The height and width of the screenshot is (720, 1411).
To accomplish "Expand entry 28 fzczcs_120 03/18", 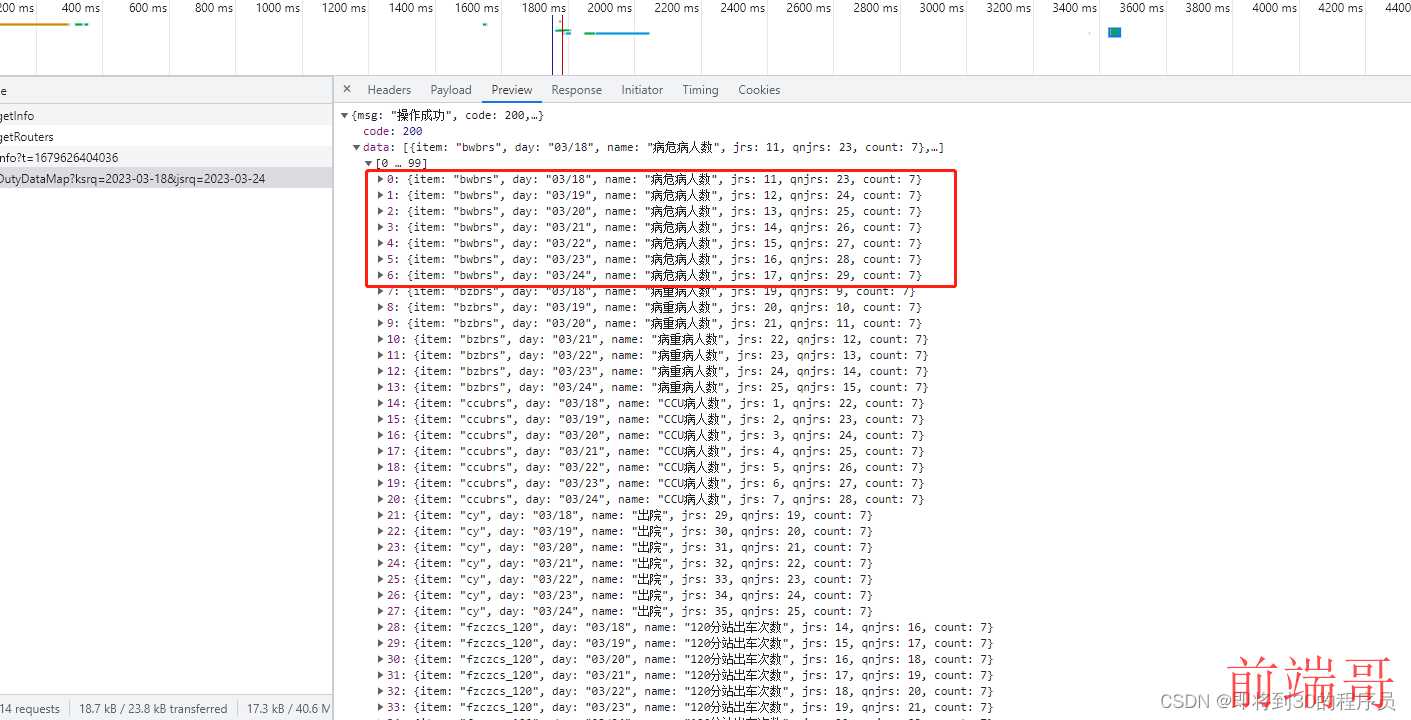I will tap(380, 627).
